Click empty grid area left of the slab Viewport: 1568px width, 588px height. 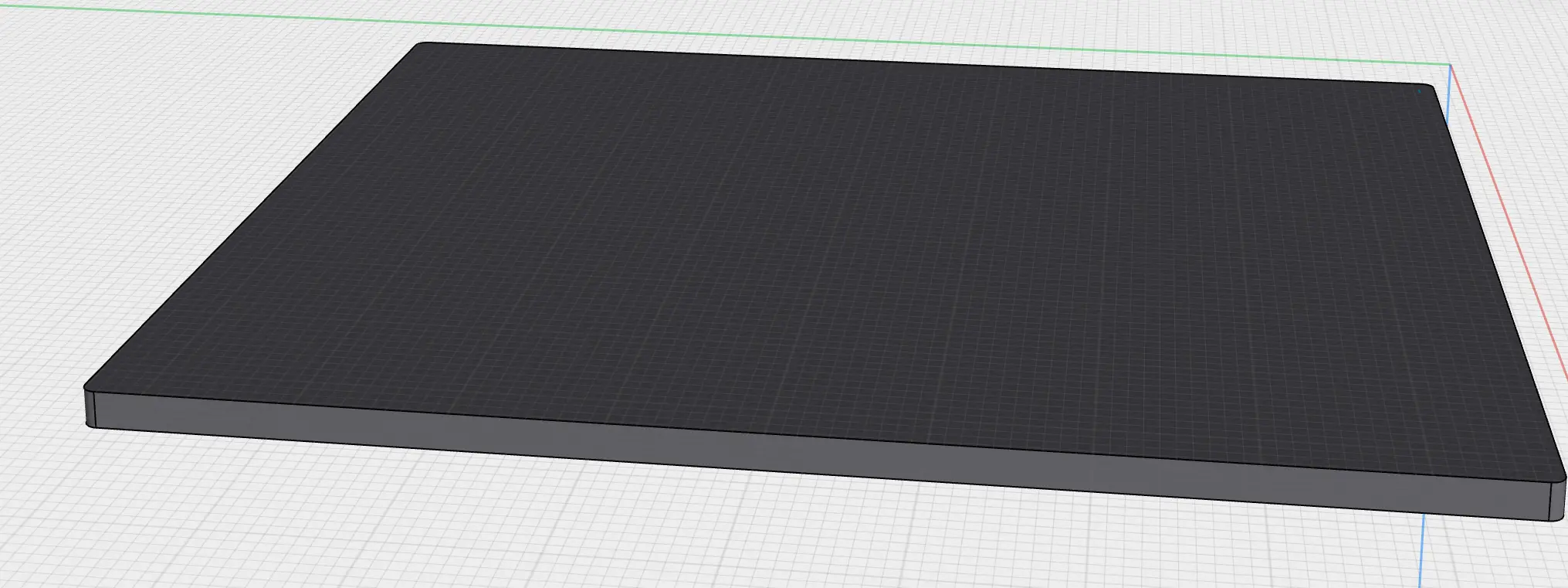click(x=116, y=193)
